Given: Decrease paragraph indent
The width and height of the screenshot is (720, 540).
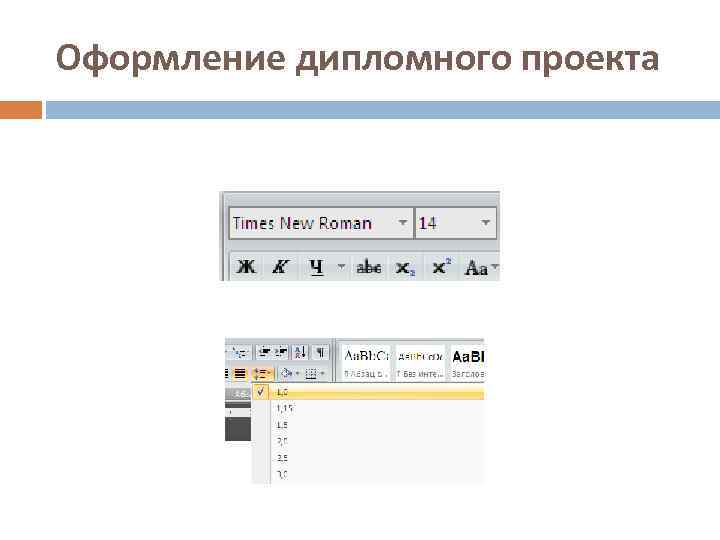Looking at the screenshot, I should click(x=264, y=352).
